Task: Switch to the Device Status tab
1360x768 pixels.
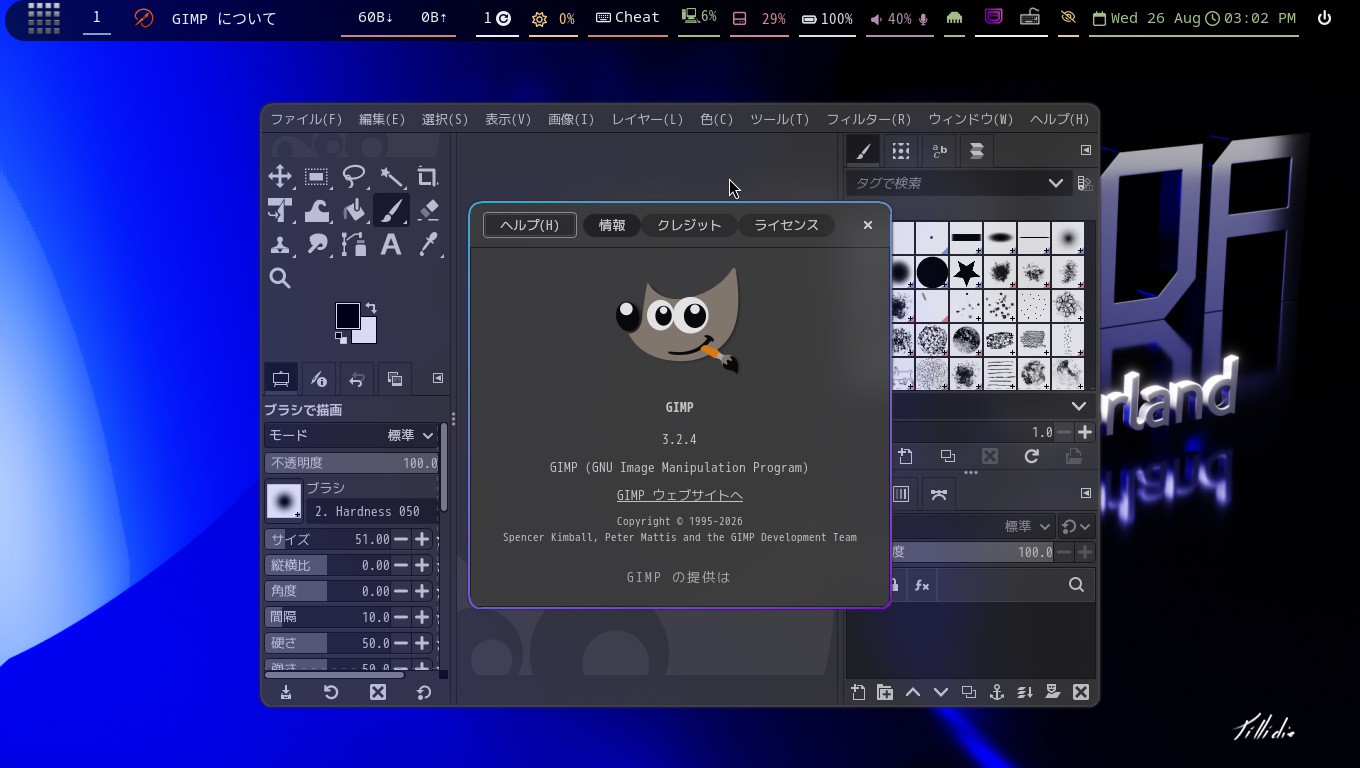Action: 319,379
